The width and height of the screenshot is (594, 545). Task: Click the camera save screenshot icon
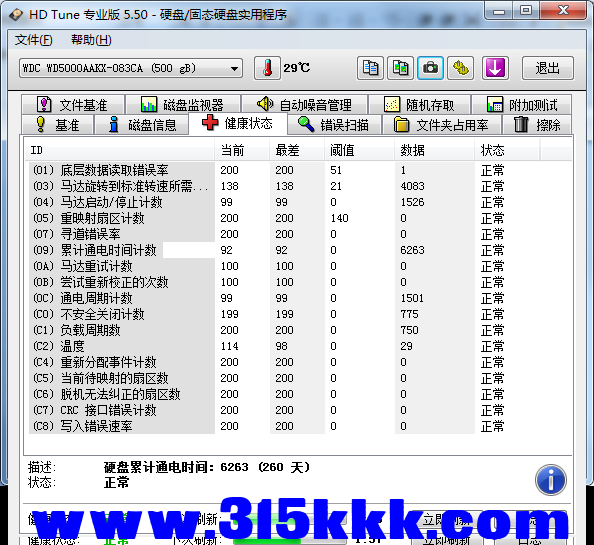(430, 68)
